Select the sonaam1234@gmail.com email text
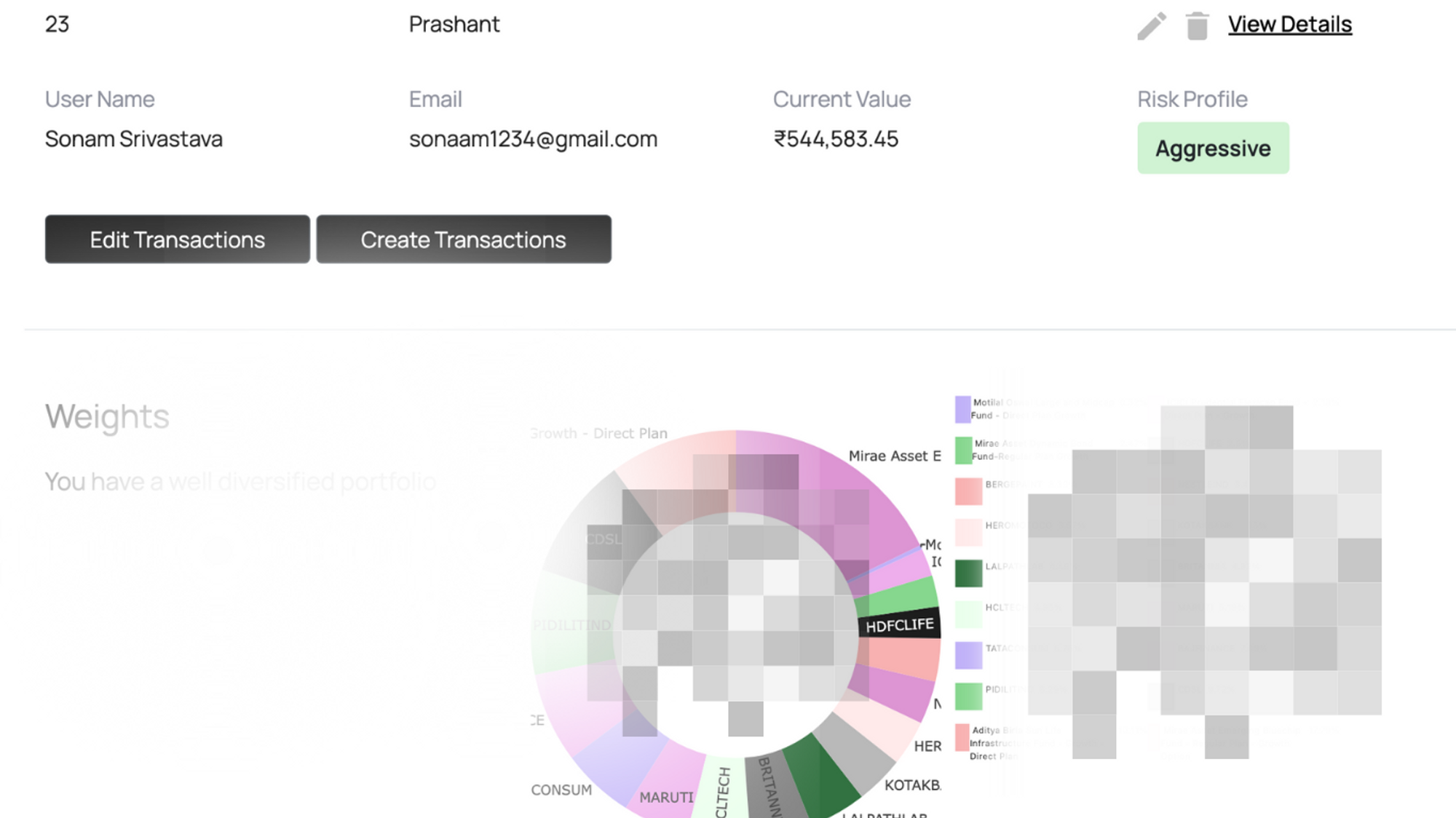Viewport: 1456px width, 818px height. pyautogui.click(x=533, y=139)
